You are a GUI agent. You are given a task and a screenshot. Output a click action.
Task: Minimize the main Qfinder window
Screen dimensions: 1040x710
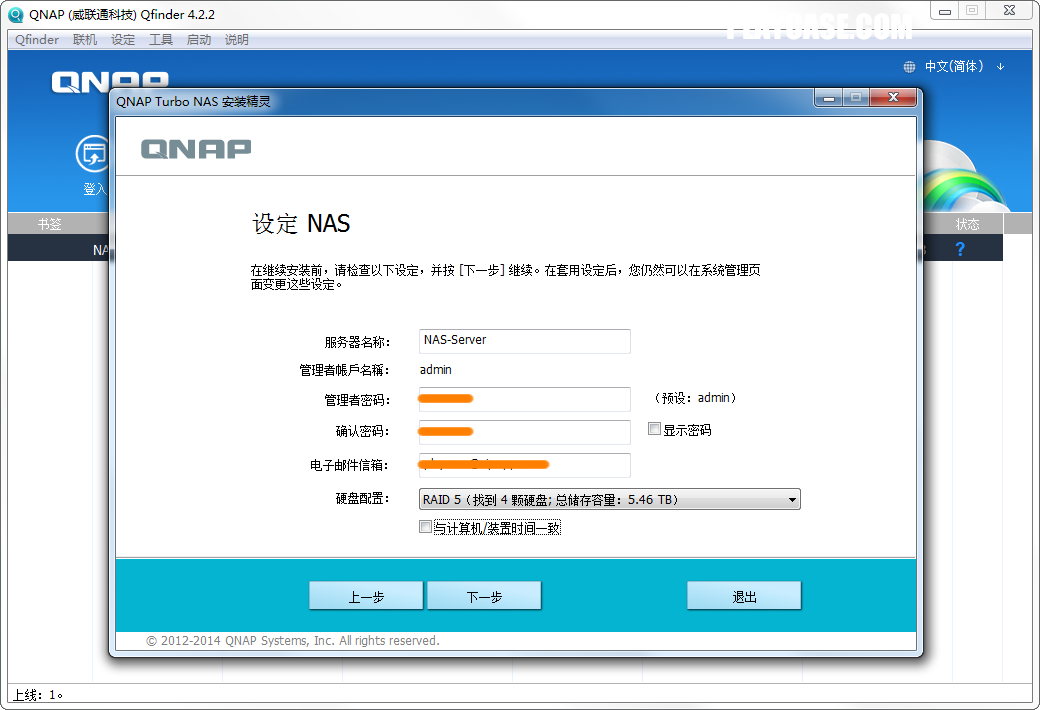(x=945, y=10)
